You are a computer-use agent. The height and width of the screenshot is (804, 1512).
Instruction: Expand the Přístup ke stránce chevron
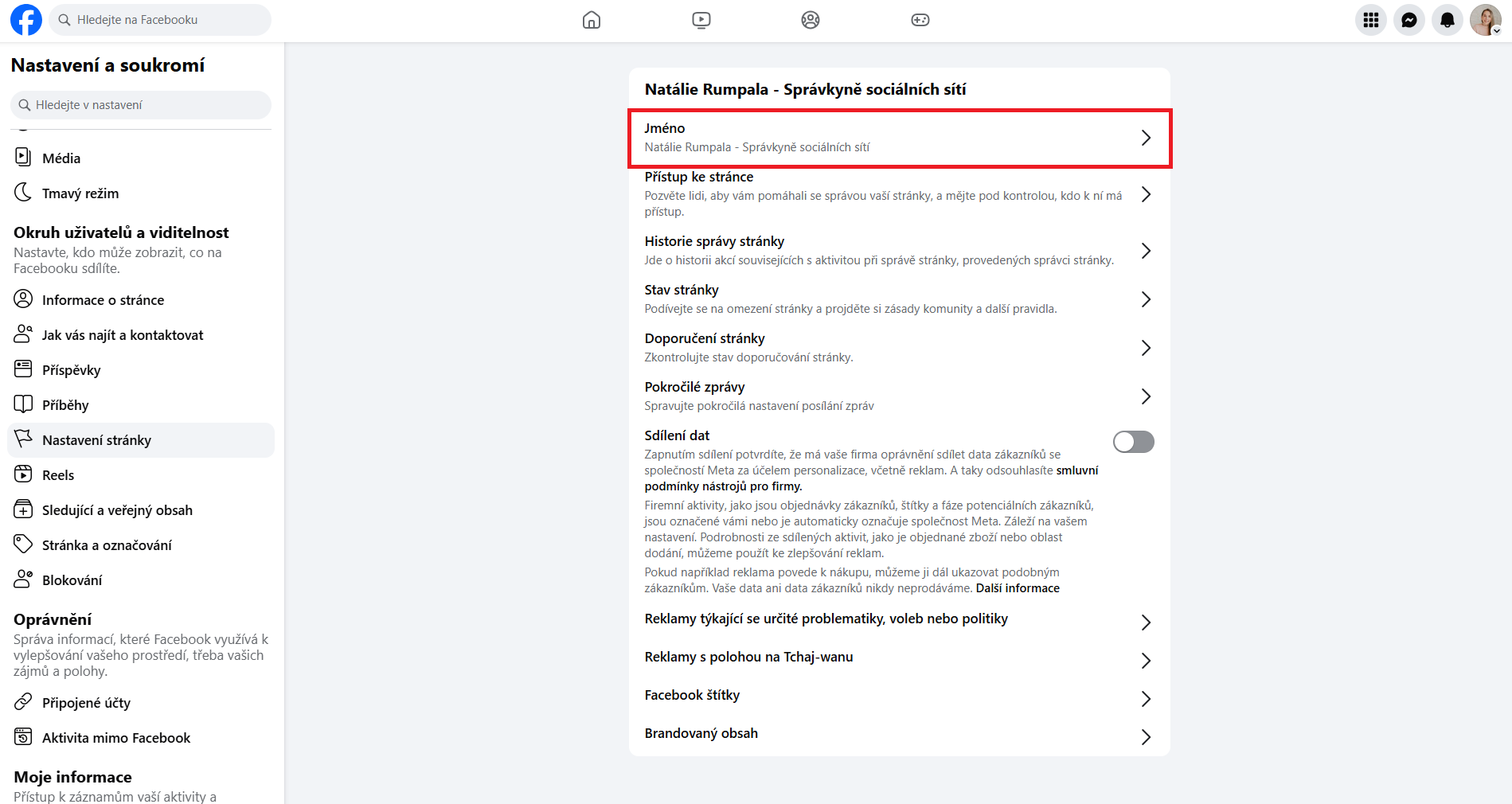click(1145, 194)
